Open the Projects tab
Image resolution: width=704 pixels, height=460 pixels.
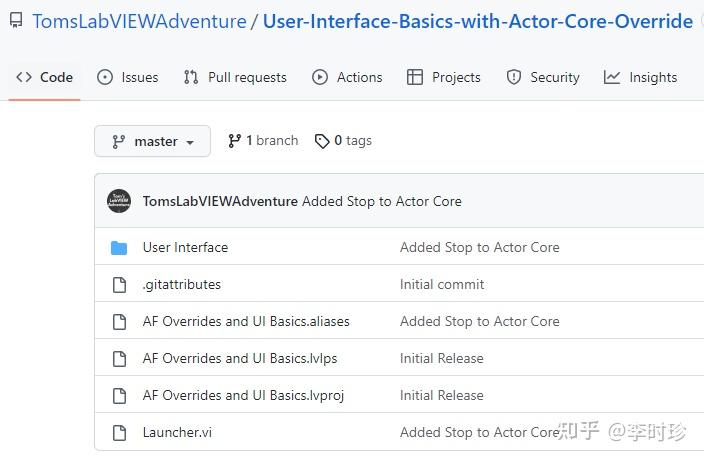click(444, 77)
